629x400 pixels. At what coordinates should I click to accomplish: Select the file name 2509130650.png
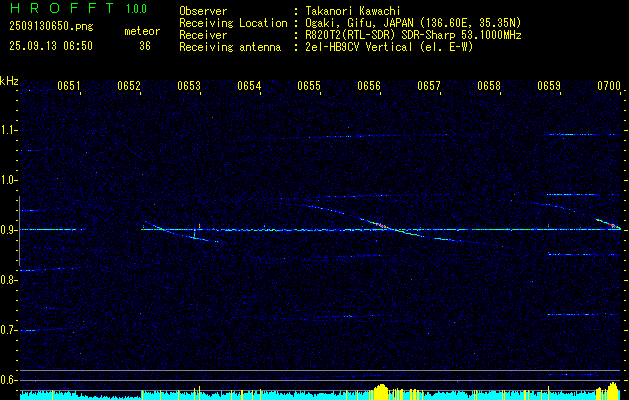coord(51,27)
